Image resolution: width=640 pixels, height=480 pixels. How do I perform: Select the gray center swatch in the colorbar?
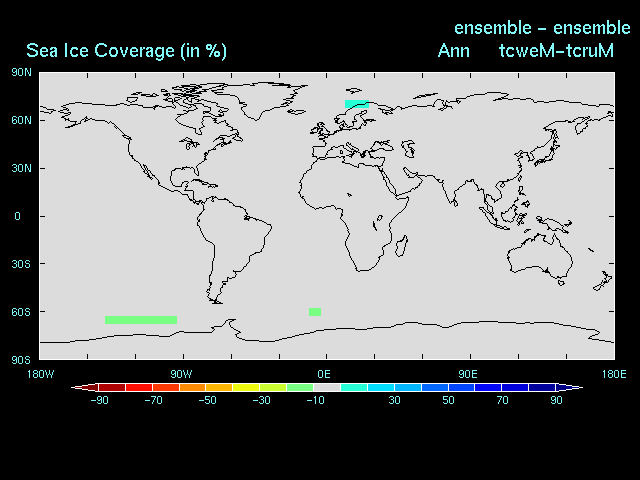point(327,387)
